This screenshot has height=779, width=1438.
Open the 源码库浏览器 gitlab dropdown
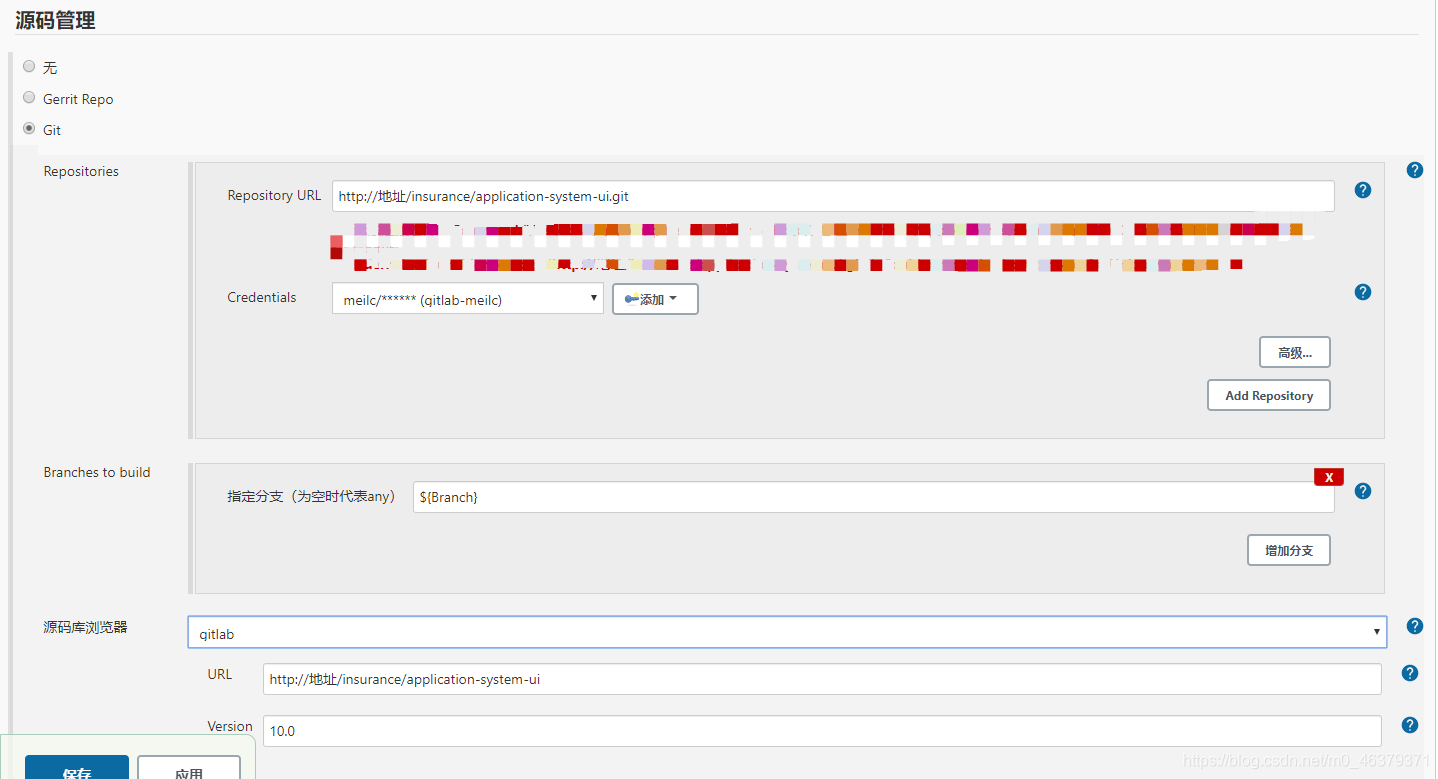[x=787, y=632]
